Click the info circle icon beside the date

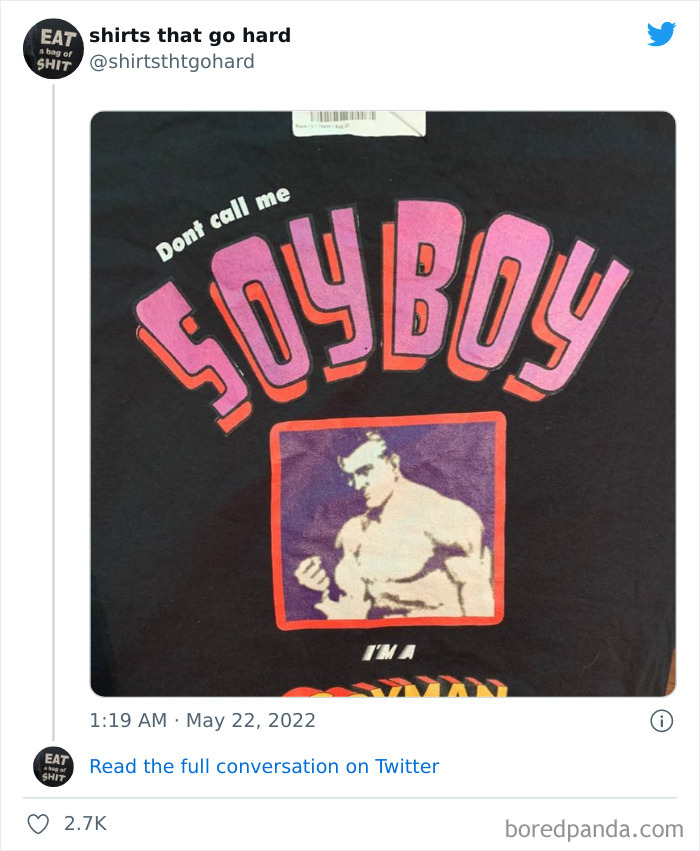click(x=661, y=721)
